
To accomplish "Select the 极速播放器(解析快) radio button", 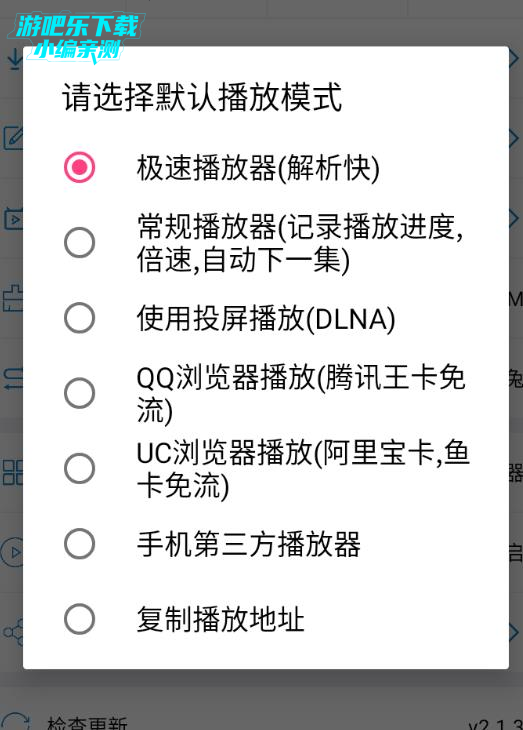I will (x=80, y=167).
